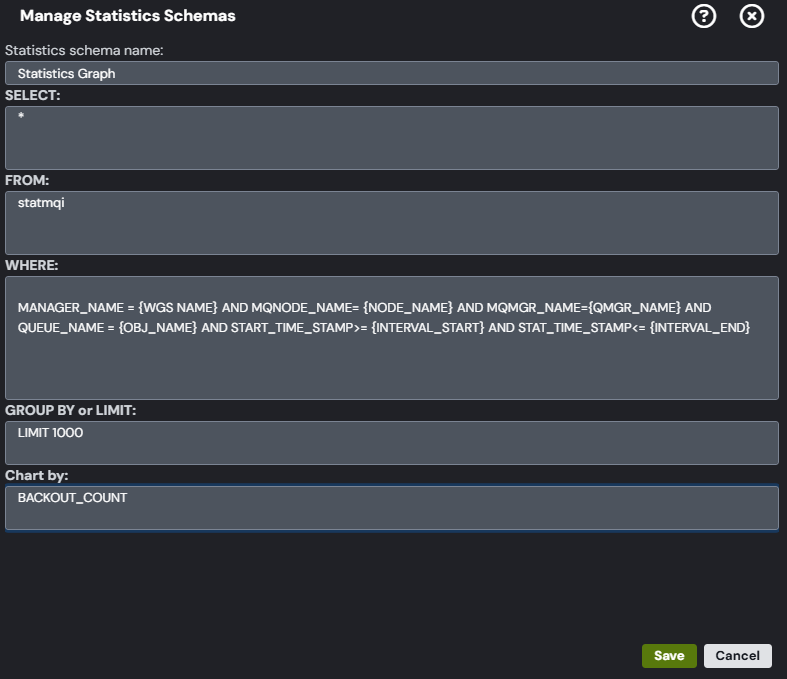
Task: Open the help question mark icon
Action: 704,16
